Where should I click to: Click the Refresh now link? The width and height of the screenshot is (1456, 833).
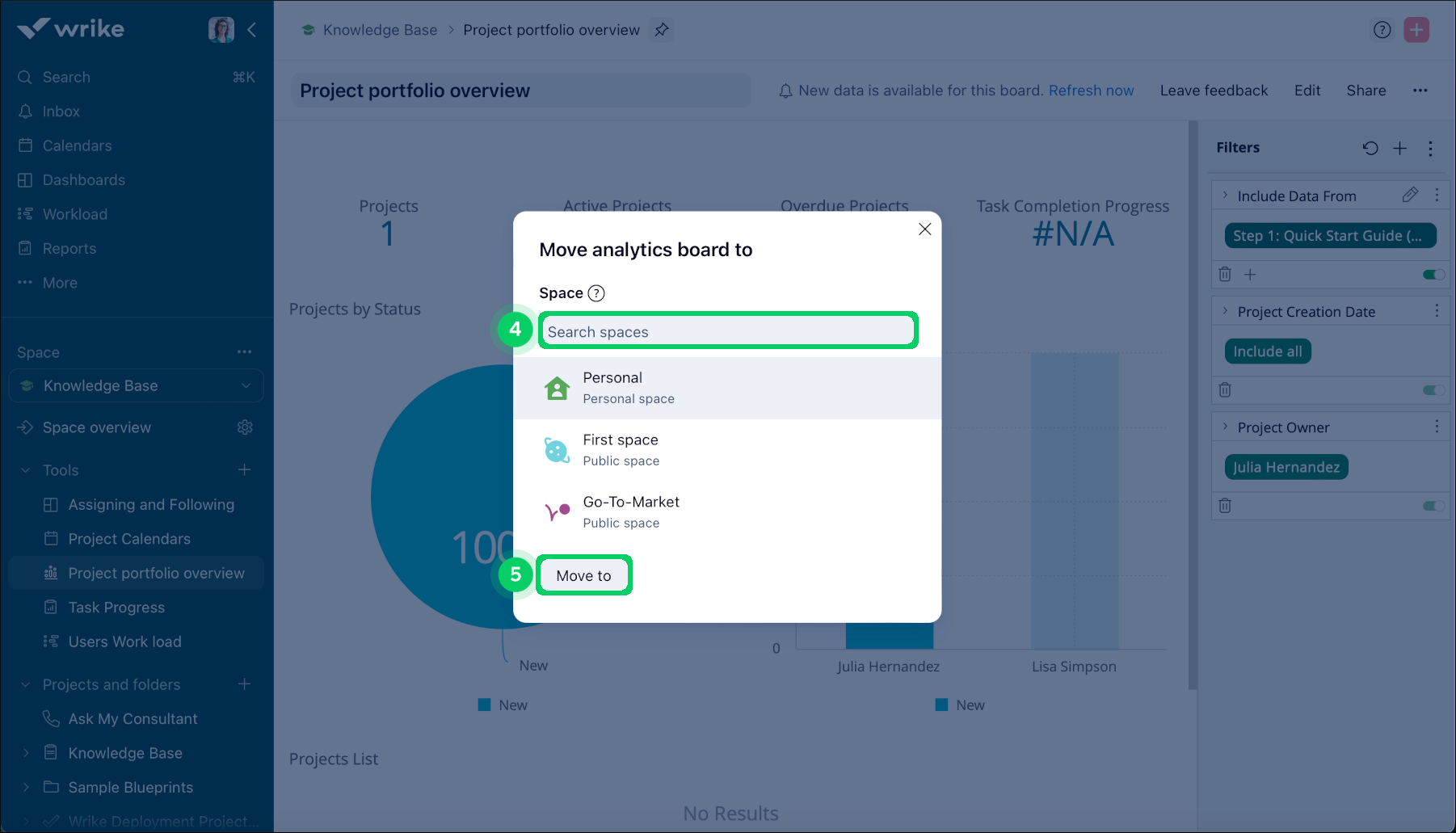click(1091, 90)
